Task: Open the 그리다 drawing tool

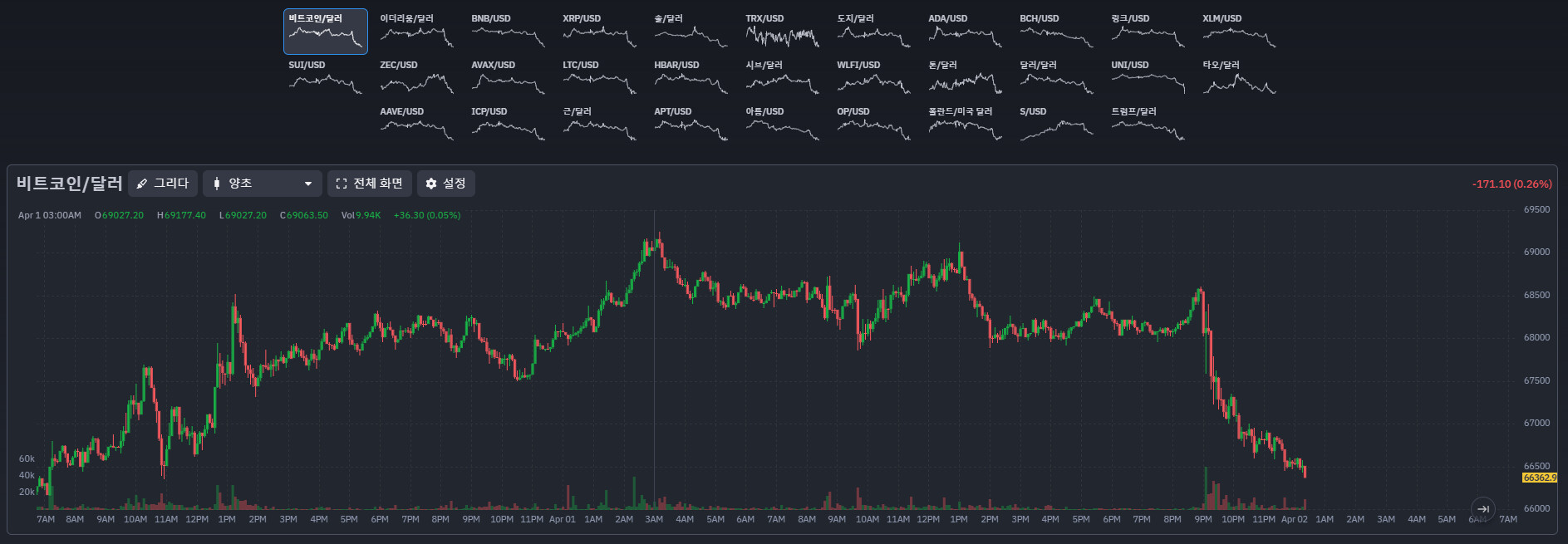Action: 163,184
